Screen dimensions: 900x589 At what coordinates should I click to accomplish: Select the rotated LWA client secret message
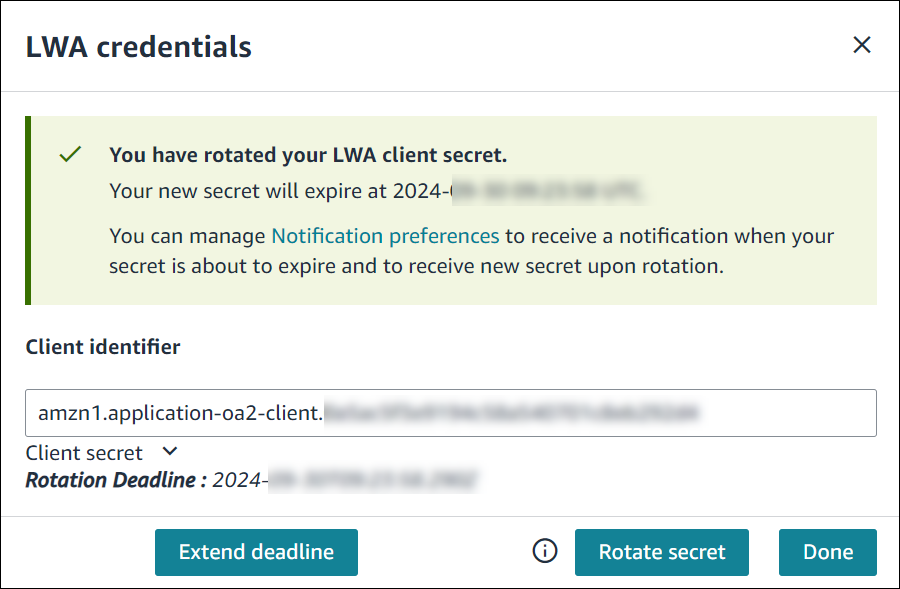308,155
